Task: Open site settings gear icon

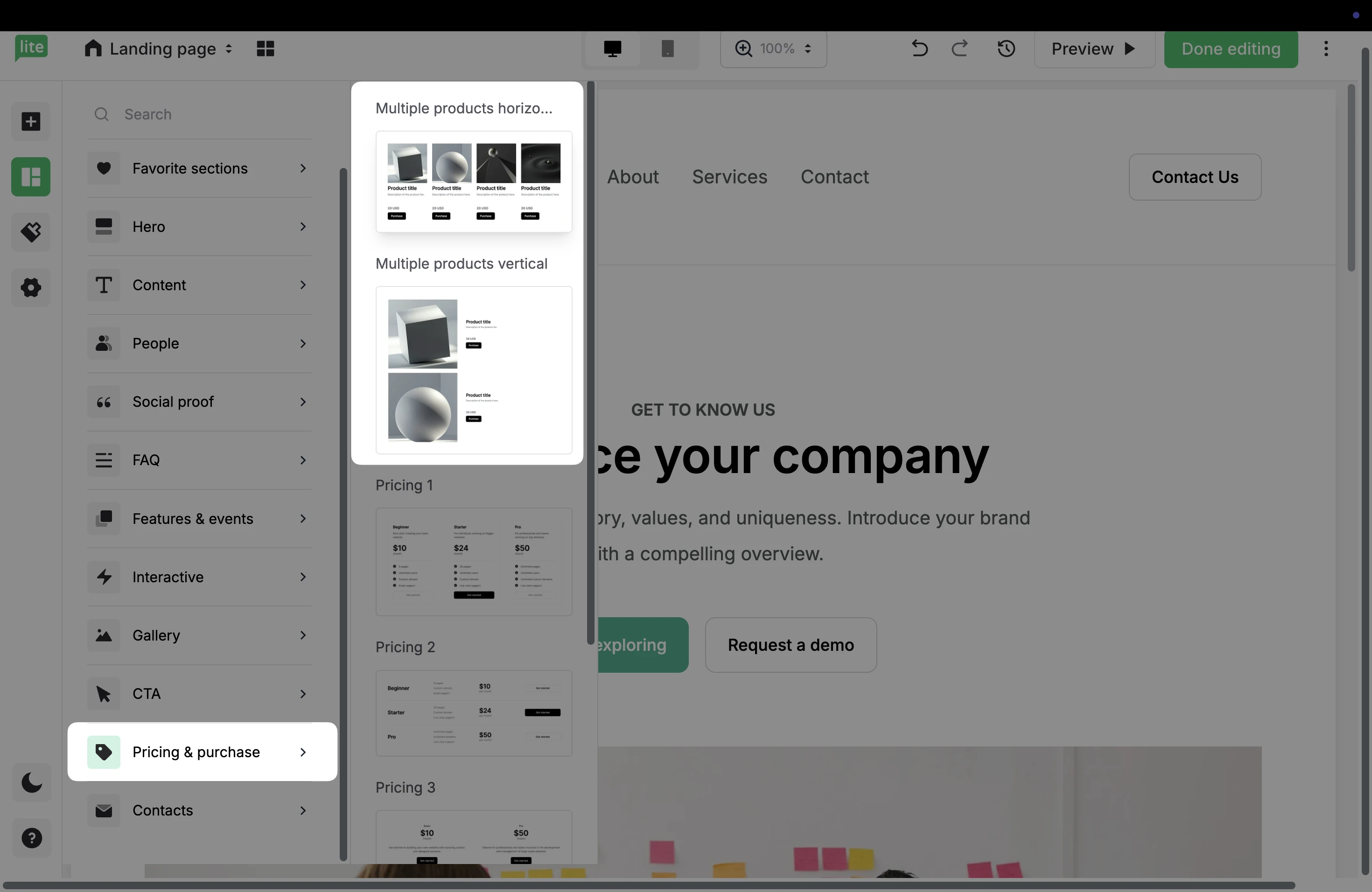Action: 30,287
